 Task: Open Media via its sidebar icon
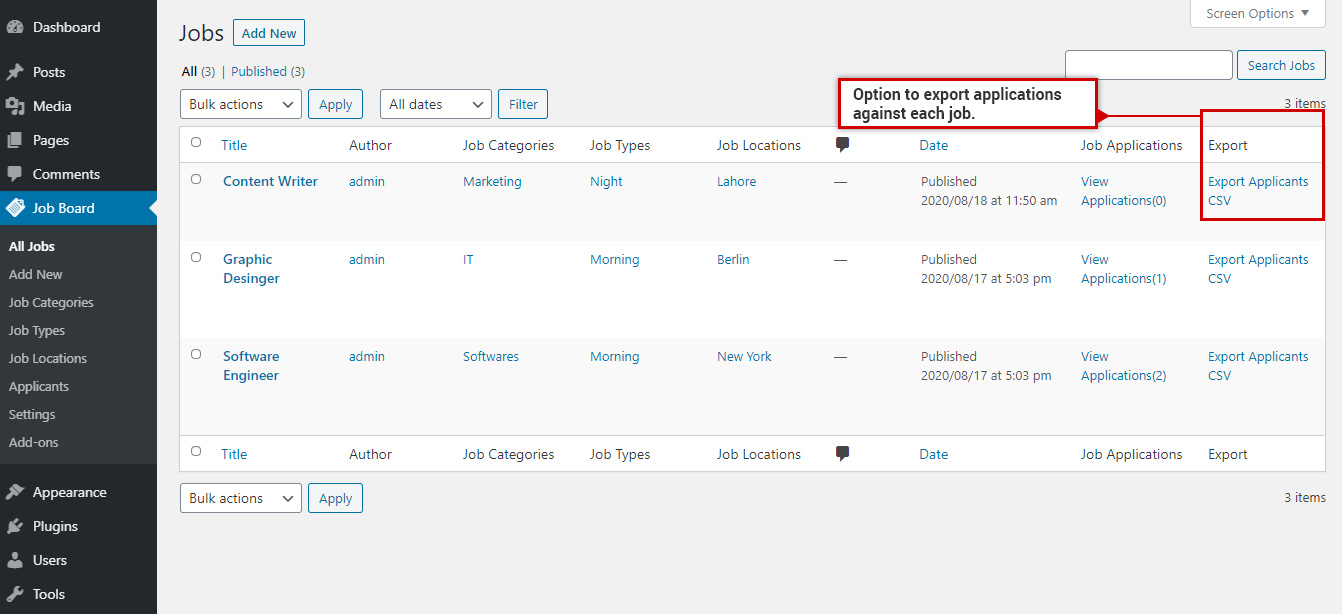click(15, 106)
